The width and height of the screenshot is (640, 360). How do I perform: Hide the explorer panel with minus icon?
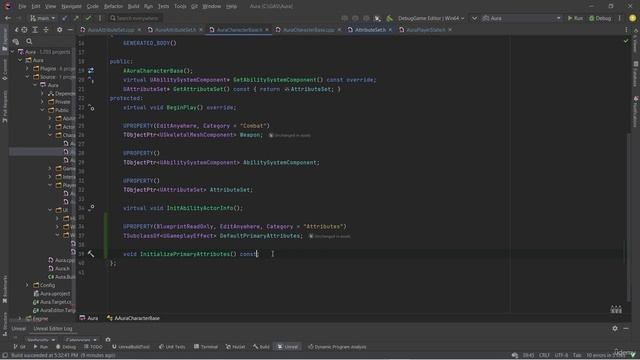[x=70, y=30]
